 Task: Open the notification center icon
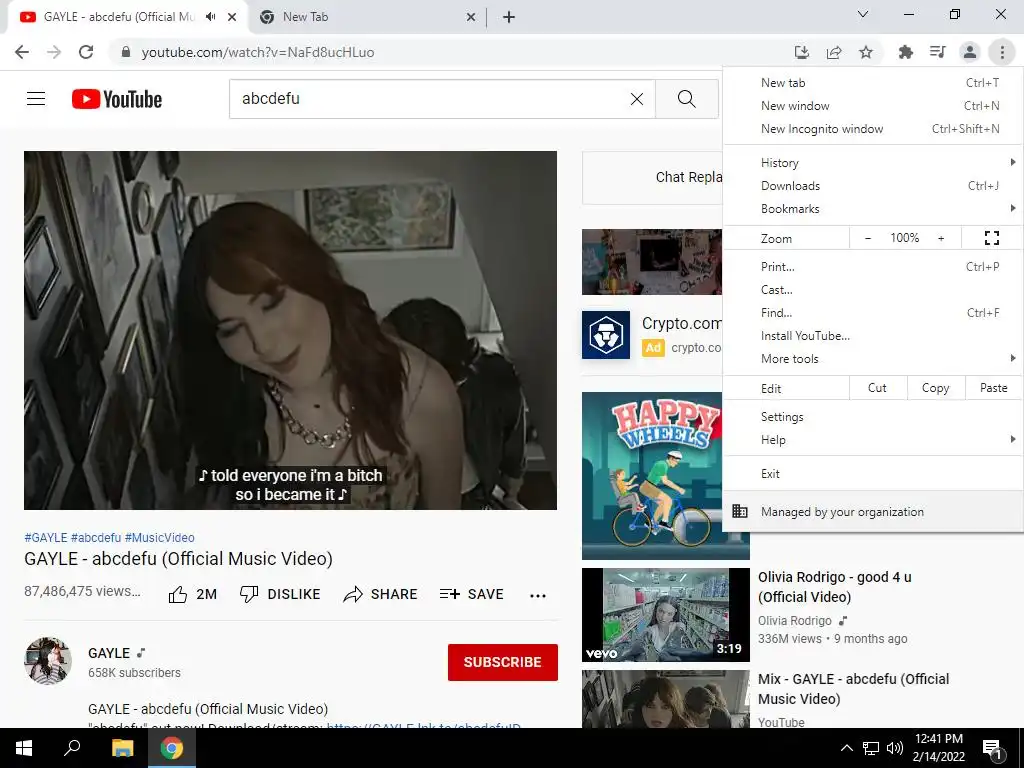(993, 748)
